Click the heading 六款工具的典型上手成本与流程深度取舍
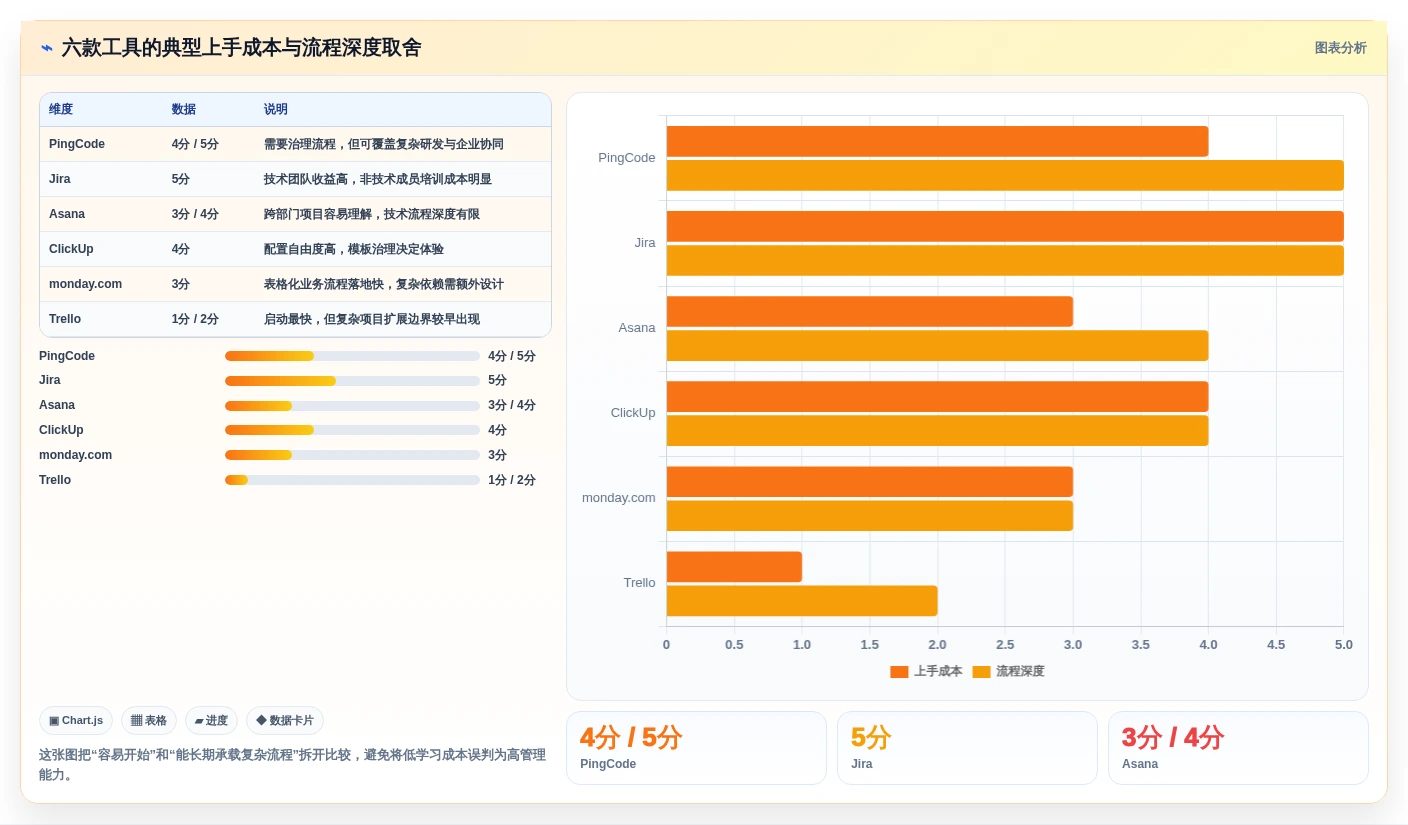This screenshot has height=825, width=1408. 241,48
